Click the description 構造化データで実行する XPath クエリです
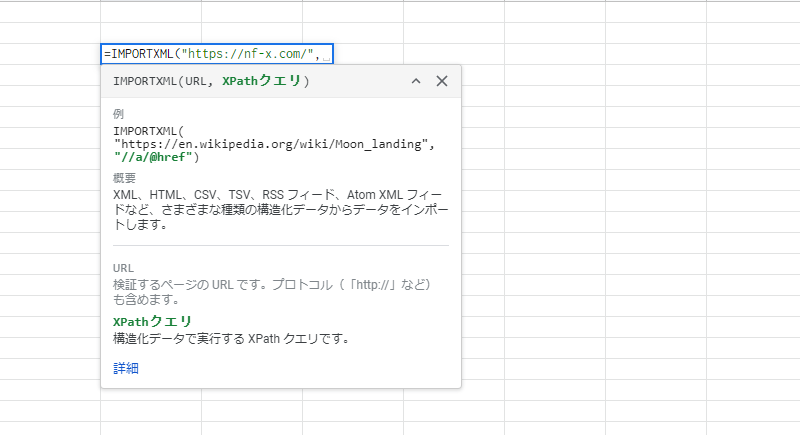800x435 pixels. coord(231,339)
